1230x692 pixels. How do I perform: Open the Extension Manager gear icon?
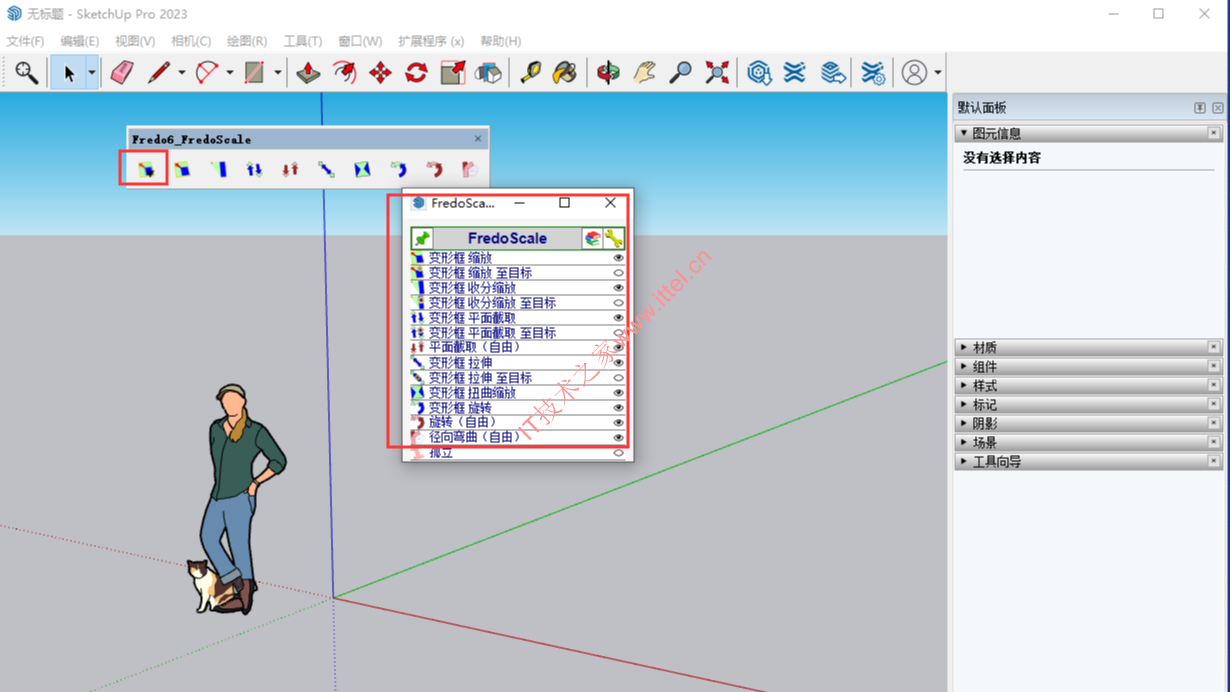coord(873,72)
